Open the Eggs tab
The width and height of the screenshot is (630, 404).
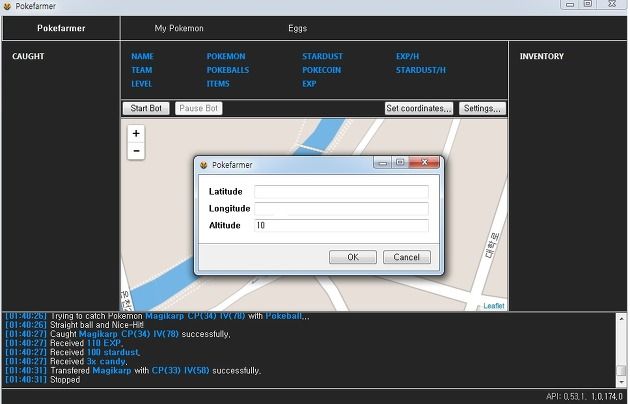click(x=297, y=28)
